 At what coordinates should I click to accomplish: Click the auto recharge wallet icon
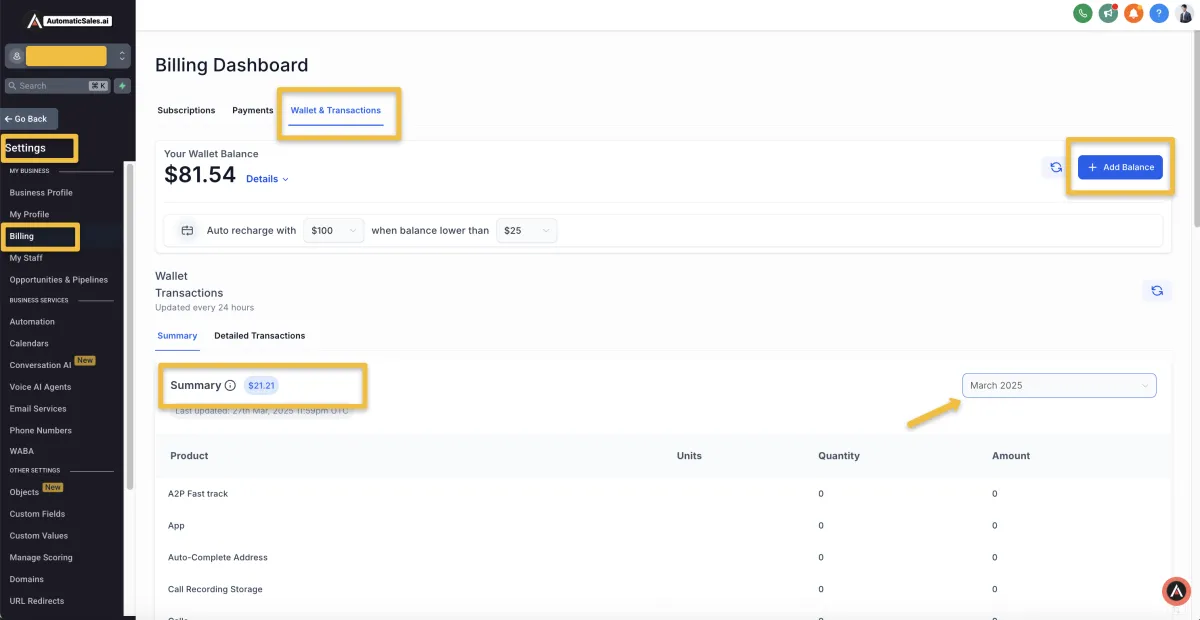(187, 230)
